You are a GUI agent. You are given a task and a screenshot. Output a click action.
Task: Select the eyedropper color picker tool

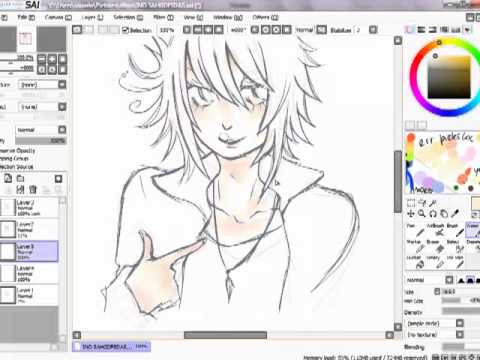455,214
